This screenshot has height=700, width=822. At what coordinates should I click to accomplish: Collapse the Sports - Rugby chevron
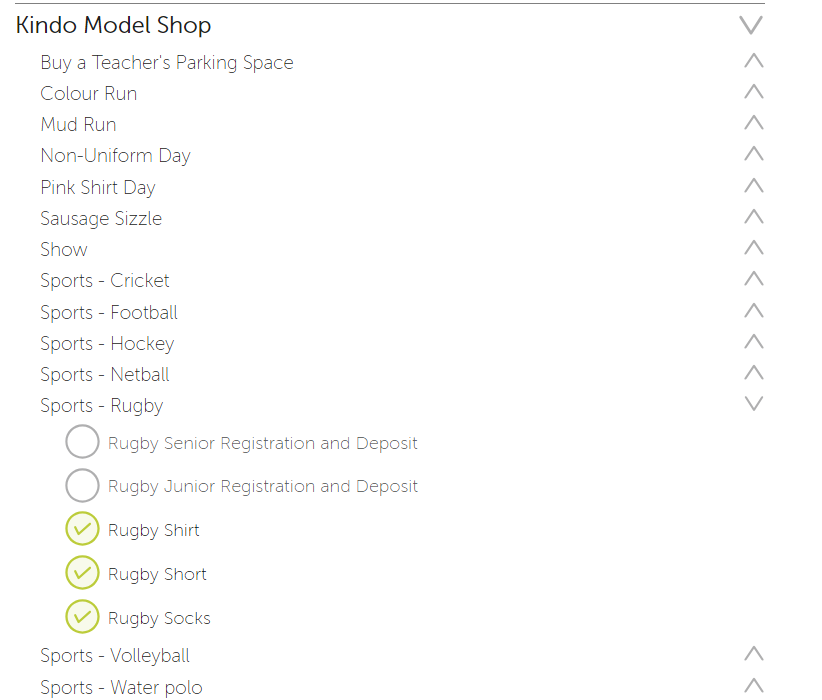(x=754, y=403)
